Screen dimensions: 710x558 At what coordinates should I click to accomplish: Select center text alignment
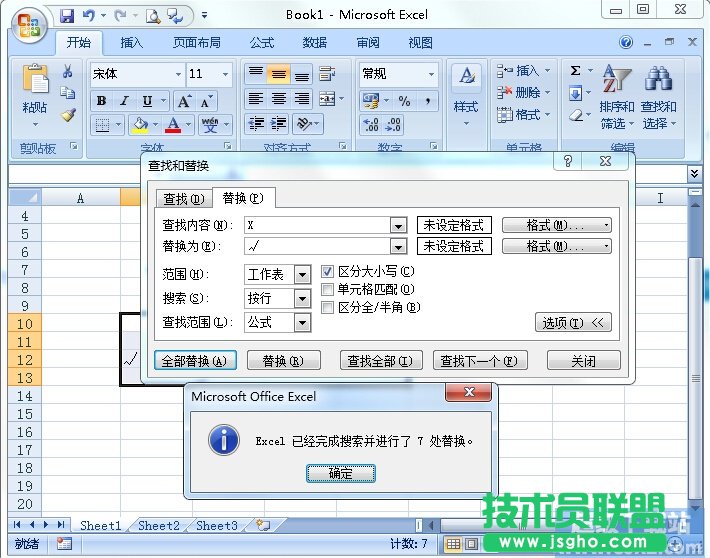279,99
